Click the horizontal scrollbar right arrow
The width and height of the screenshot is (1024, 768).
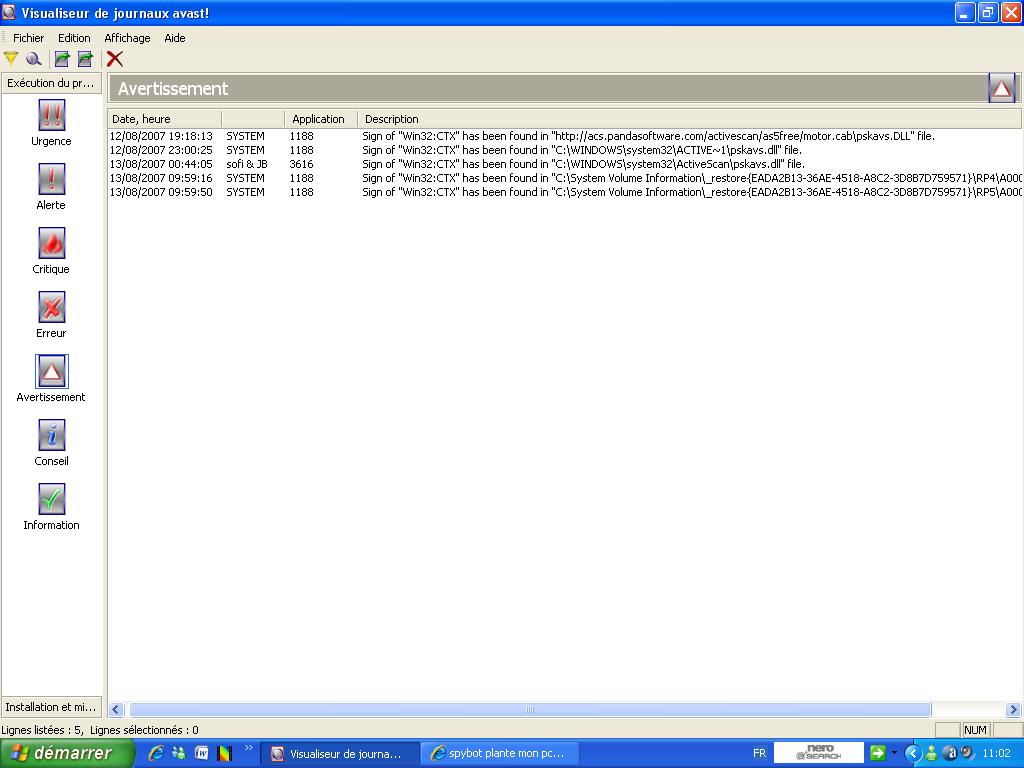(x=1013, y=710)
